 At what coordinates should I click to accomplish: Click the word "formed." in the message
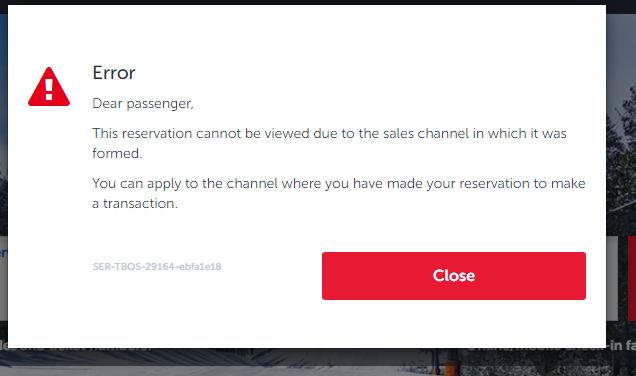point(117,153)
